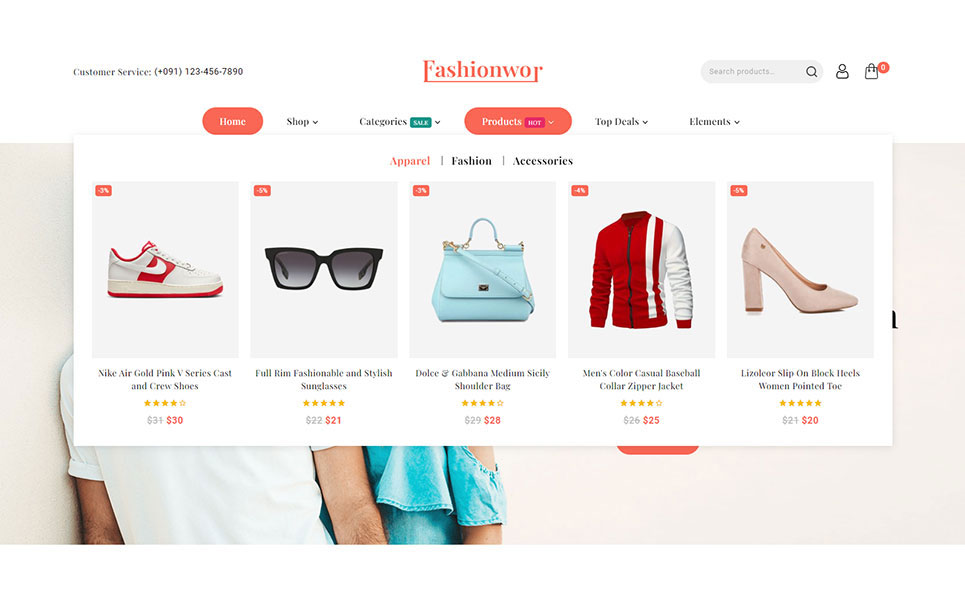Click the Lizolcor block heels product image
Viewport: 965px width, 600px height.
tap(800, 270)
